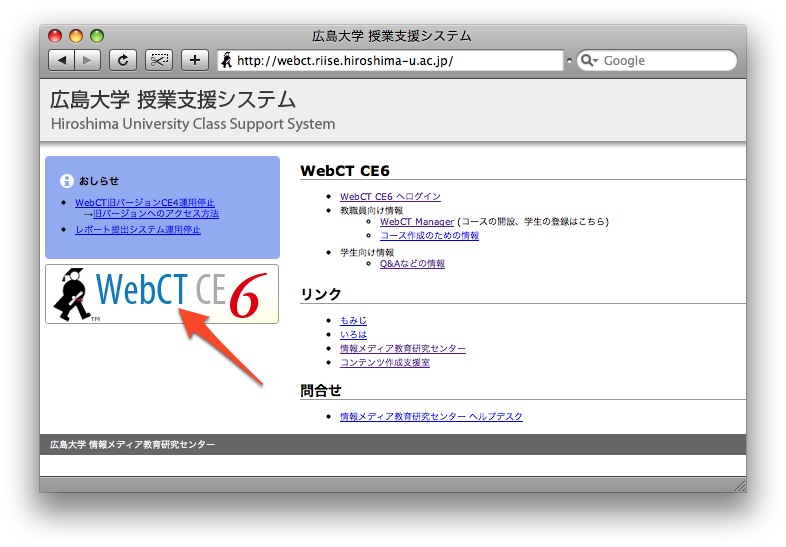Go forward with the forward arrow

(87, 61)
